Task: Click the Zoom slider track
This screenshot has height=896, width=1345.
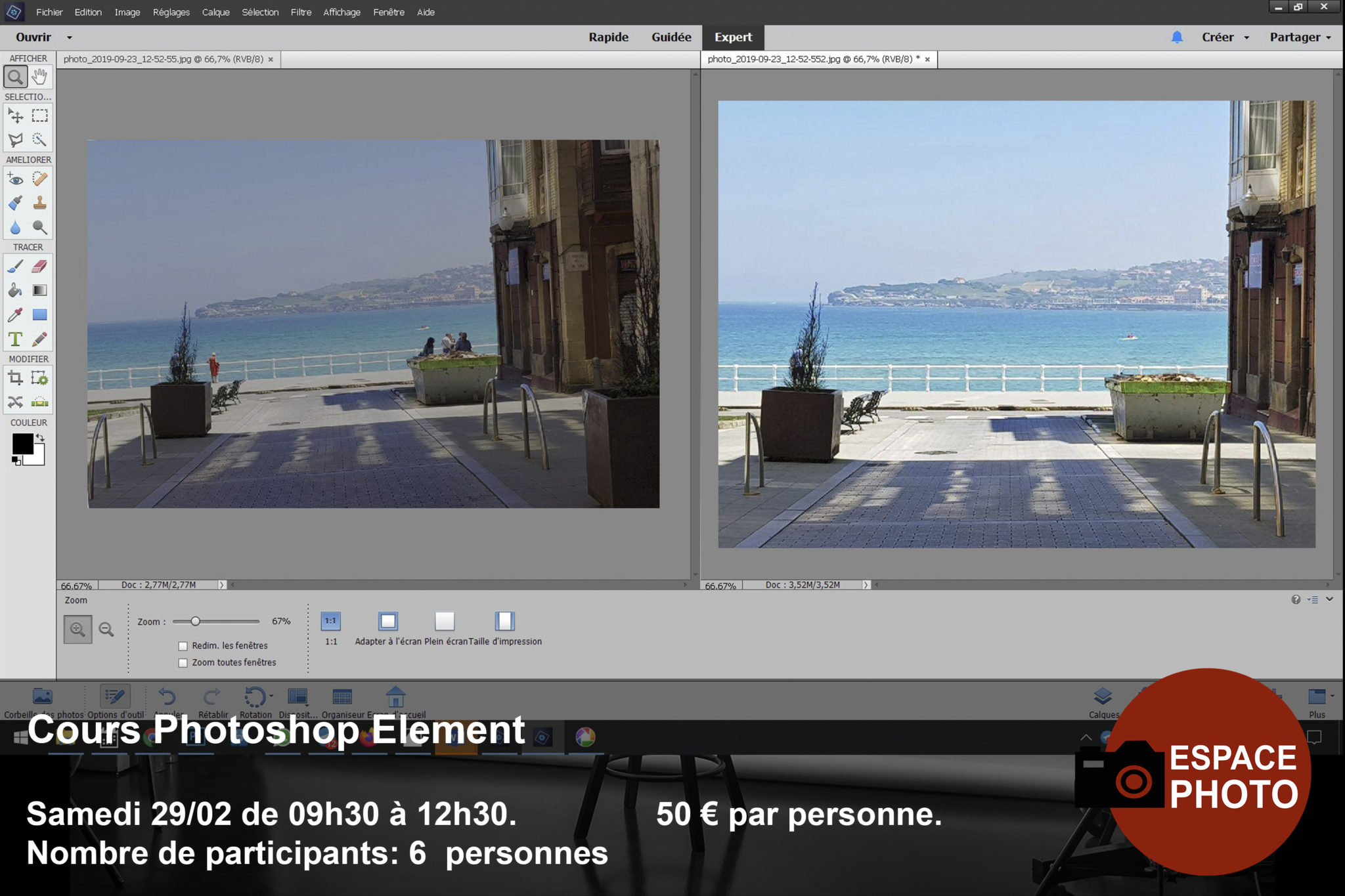Action: (x=216, y=621)
